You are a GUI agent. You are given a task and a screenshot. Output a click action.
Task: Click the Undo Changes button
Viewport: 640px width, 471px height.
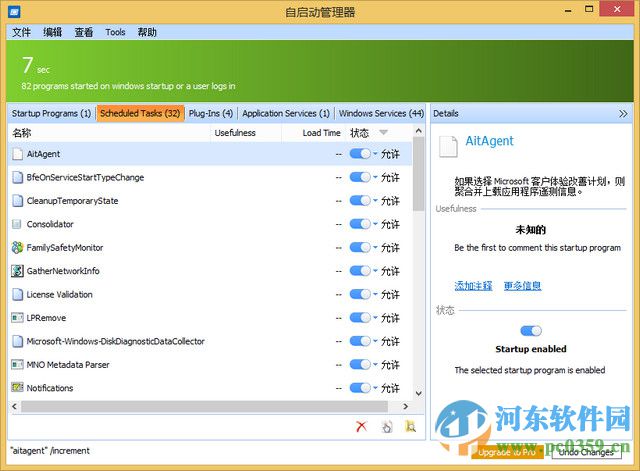(x=587, y=452)
